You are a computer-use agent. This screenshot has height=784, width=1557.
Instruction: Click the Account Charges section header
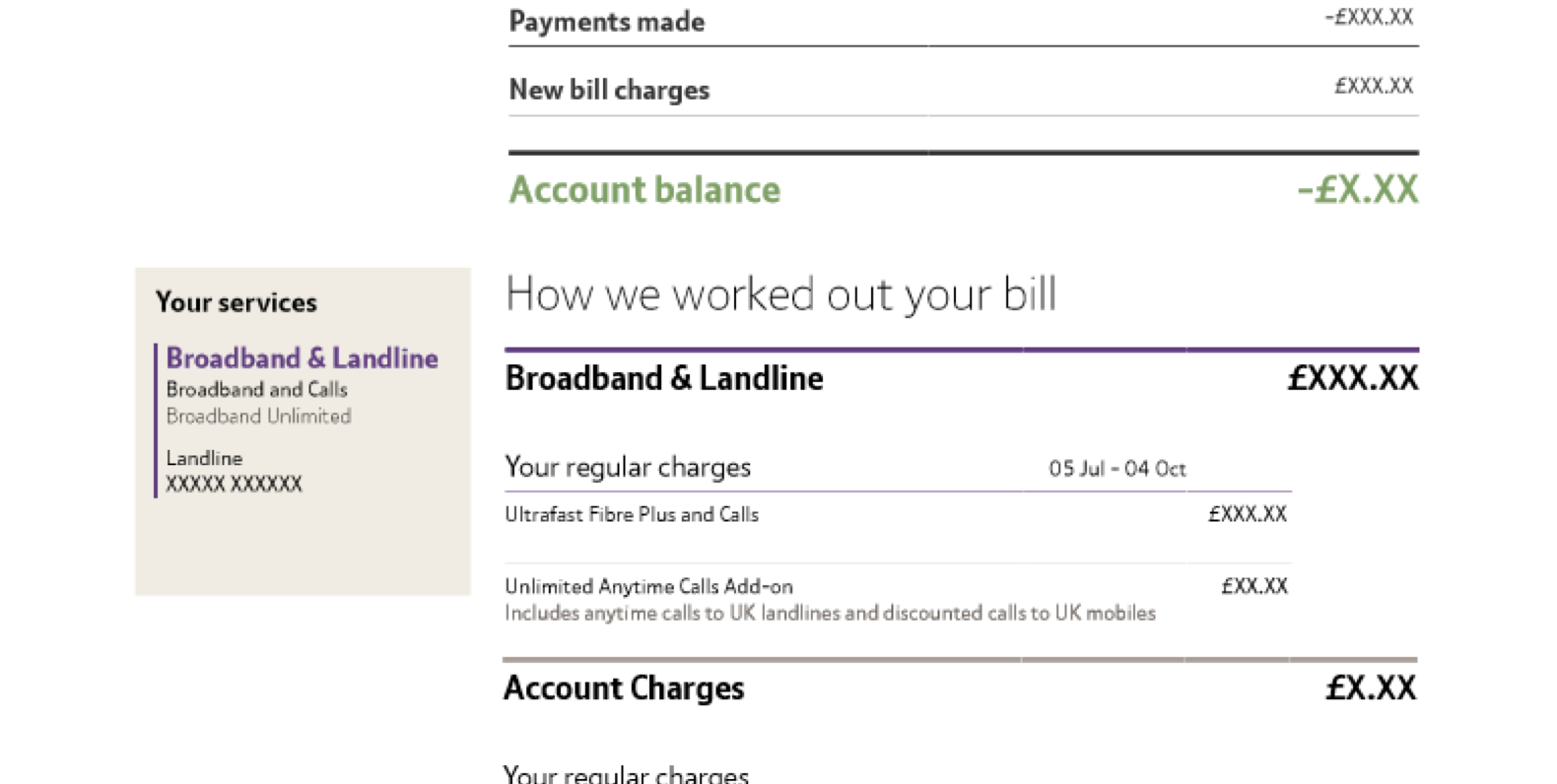click(624, 687)
